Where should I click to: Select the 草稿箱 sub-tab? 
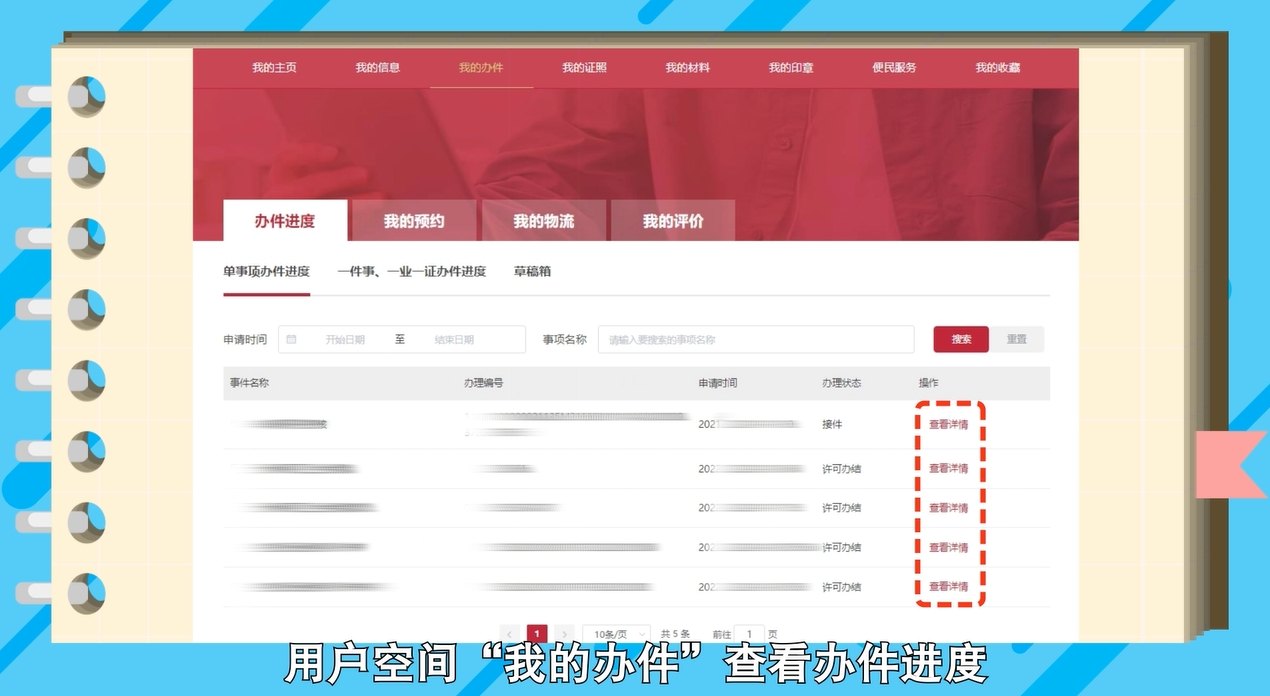point(537,271)
